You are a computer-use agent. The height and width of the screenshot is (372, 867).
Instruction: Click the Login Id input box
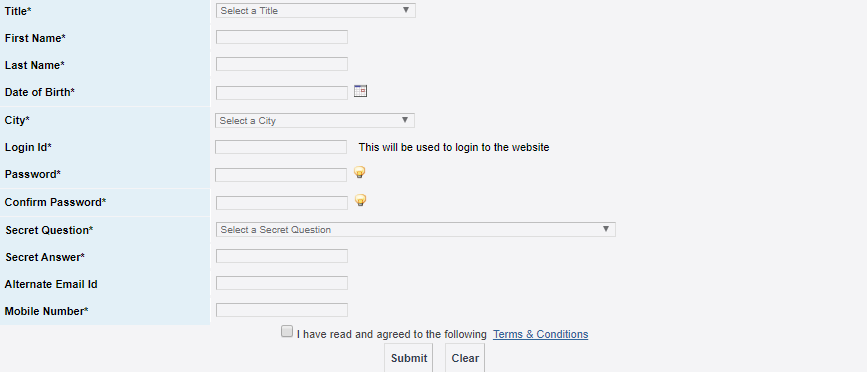281,147
